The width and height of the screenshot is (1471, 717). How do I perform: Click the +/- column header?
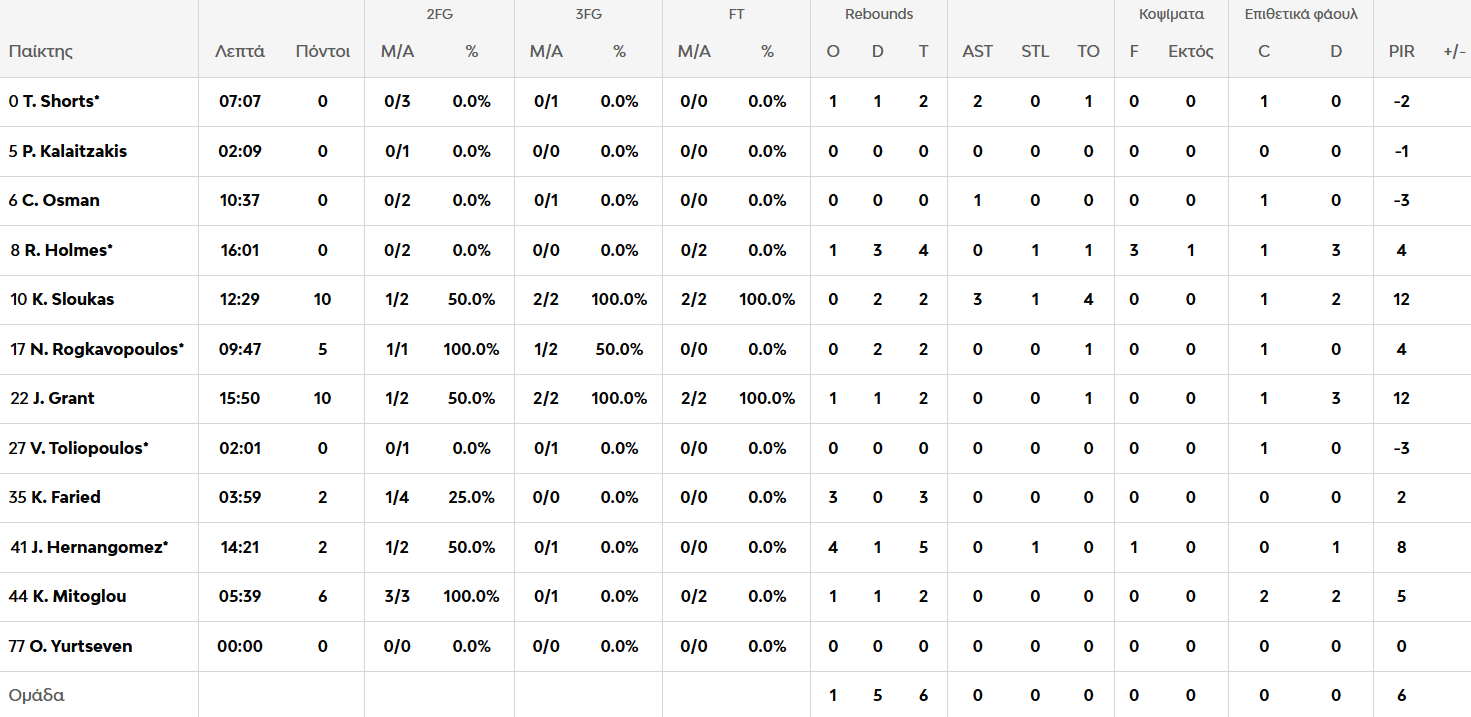coord(1454,52)
